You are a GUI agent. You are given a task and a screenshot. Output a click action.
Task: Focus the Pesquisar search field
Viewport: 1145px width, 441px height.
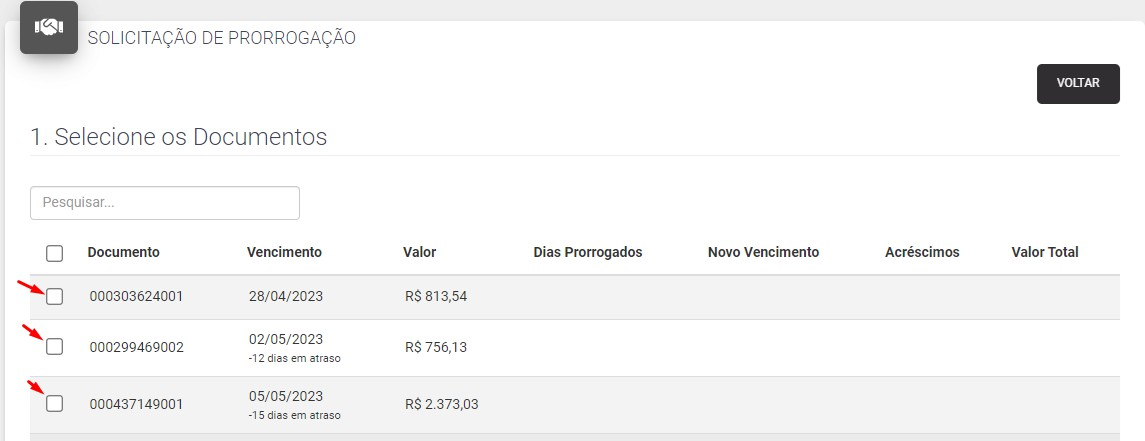pos(165,203)
